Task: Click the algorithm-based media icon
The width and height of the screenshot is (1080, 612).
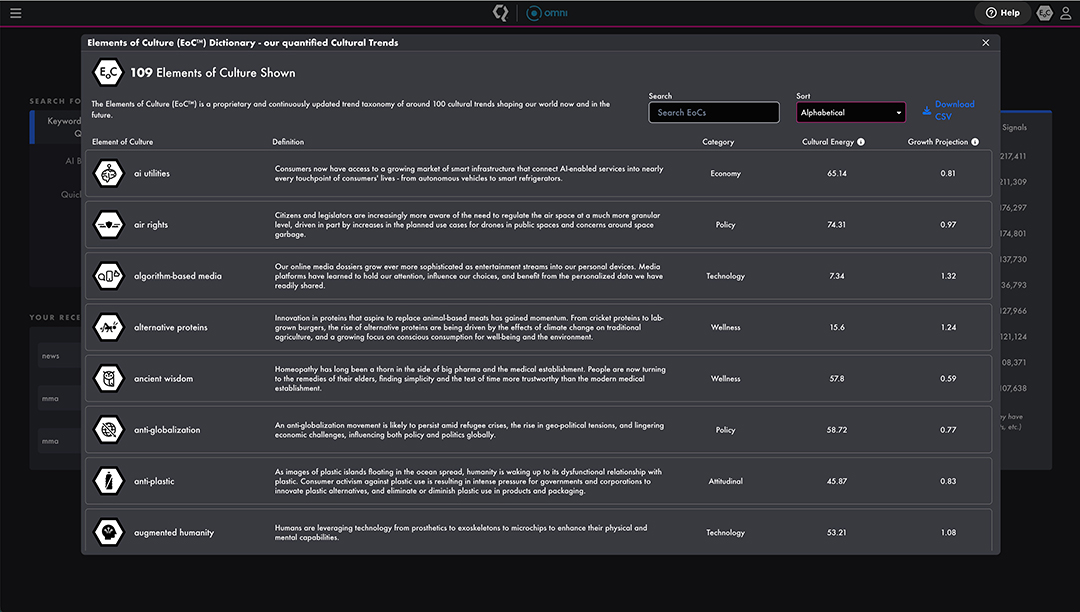Action: coord(108,276)
